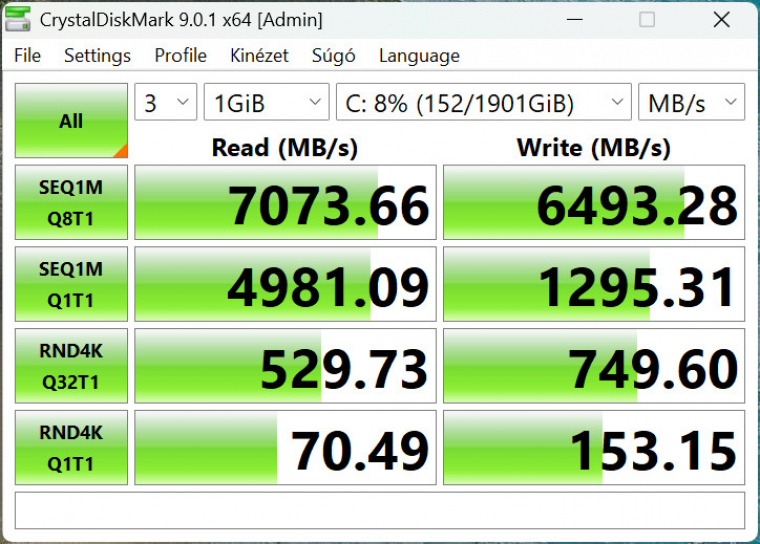Viewport: 760px width, 544px height.
Task: Expand the C: drive selection dropdown
Action: (484, 102)
